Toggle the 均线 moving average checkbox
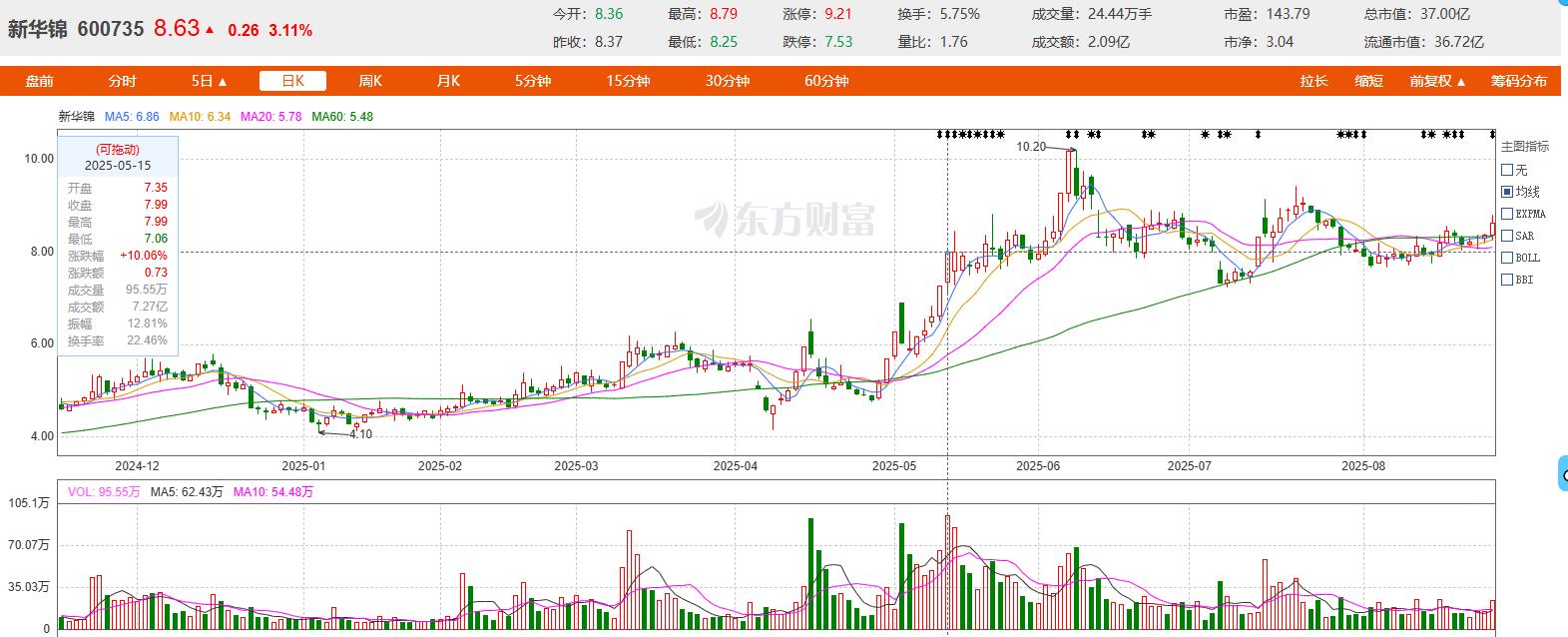 1507,192
